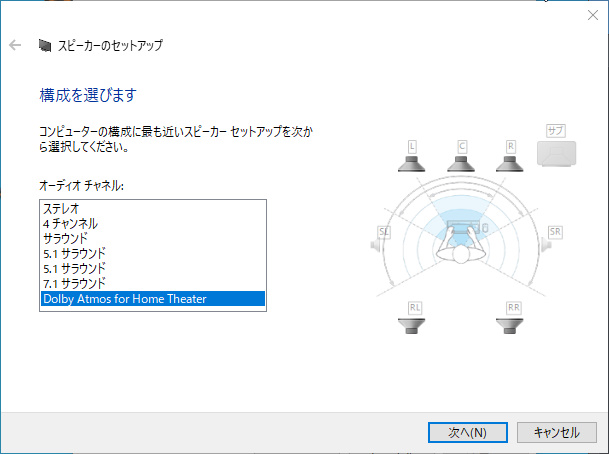Click the キャンセル button
The height and width of the screenshot is (454, 609).
(557, 432)
